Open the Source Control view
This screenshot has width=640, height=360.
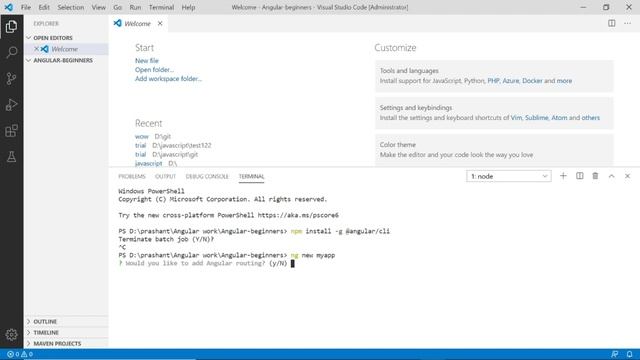coord(11,78)
